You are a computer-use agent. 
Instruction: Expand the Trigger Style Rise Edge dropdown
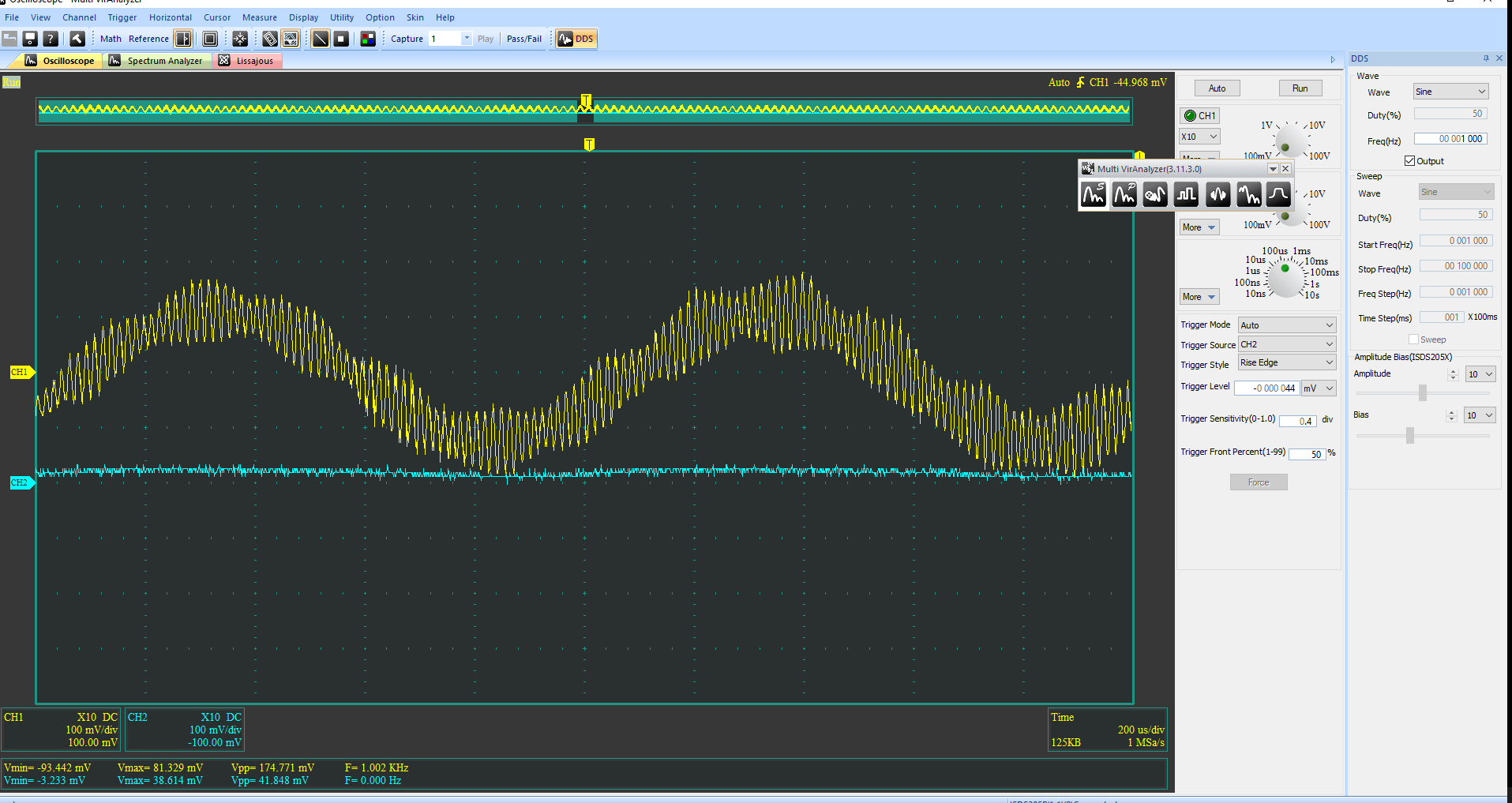point(1286,362)
